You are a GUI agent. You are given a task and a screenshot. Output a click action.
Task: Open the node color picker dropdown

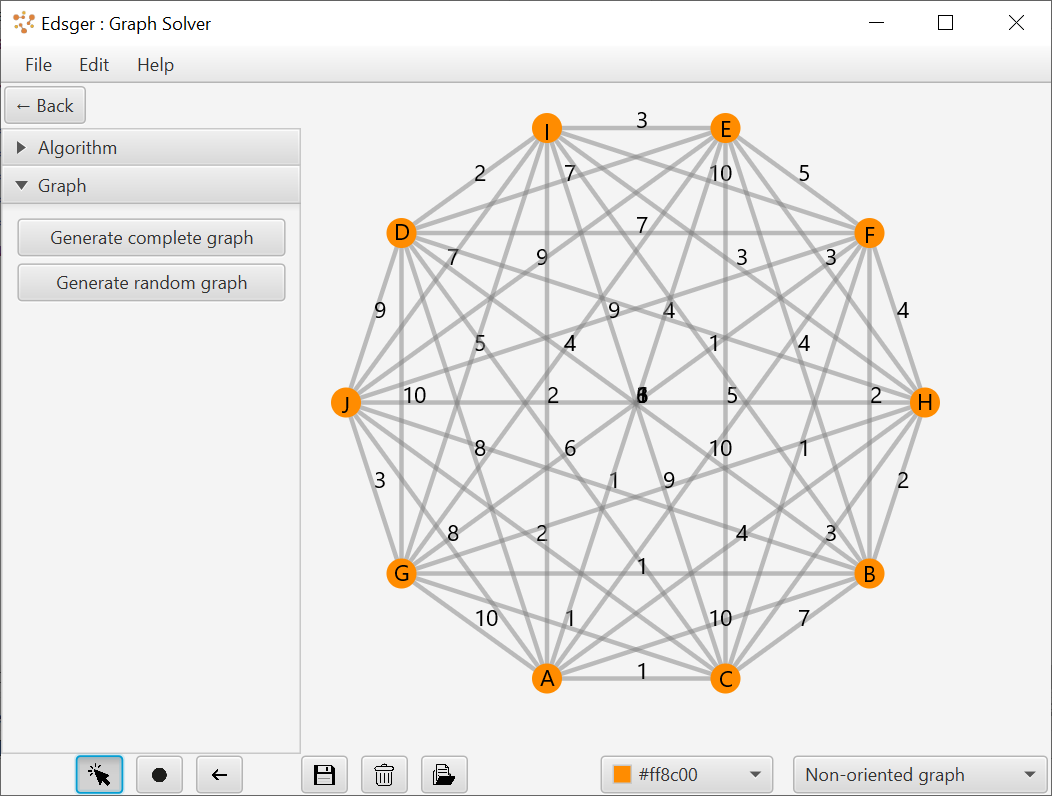pos(687,775)
